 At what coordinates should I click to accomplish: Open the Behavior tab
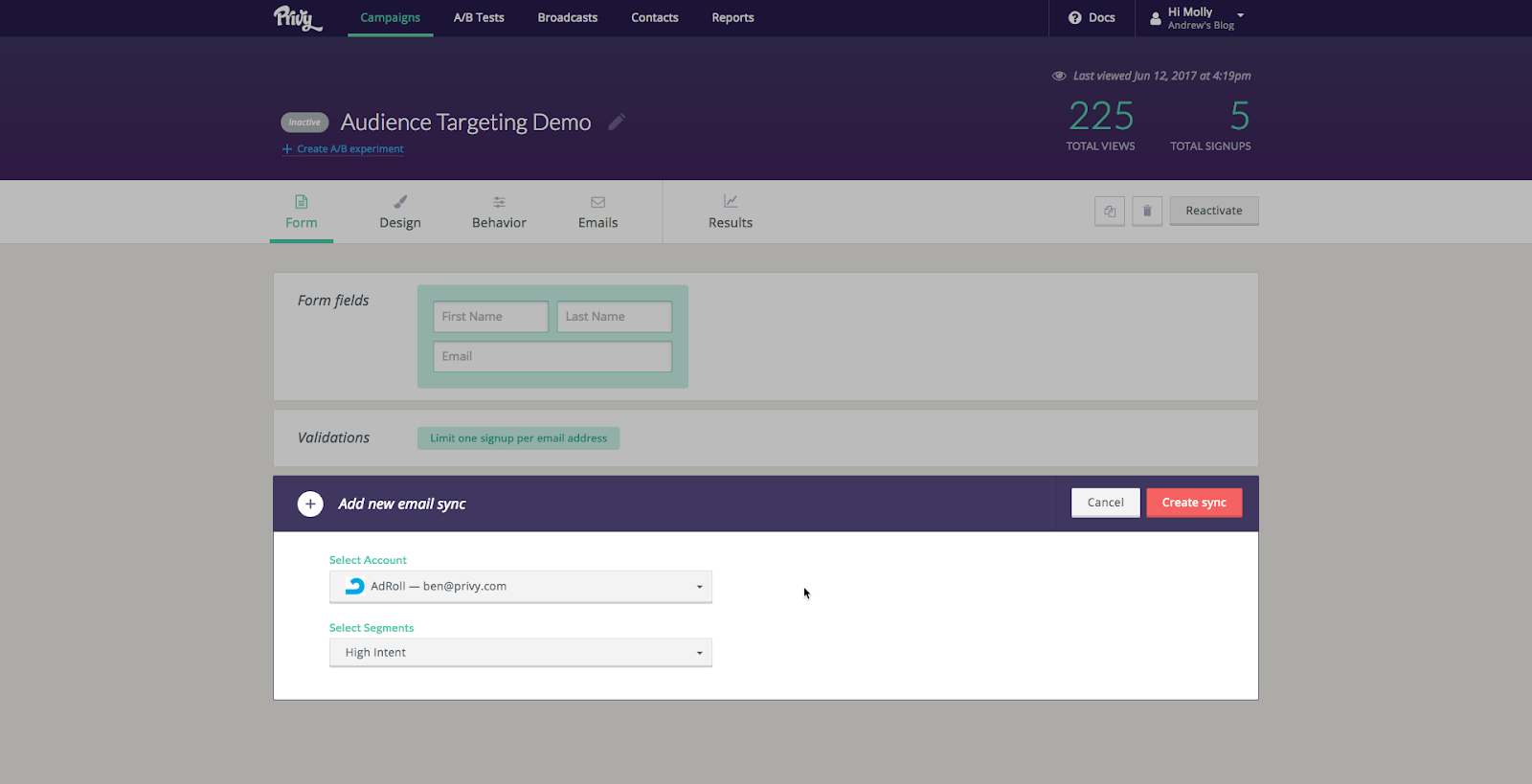click(499, 212)
